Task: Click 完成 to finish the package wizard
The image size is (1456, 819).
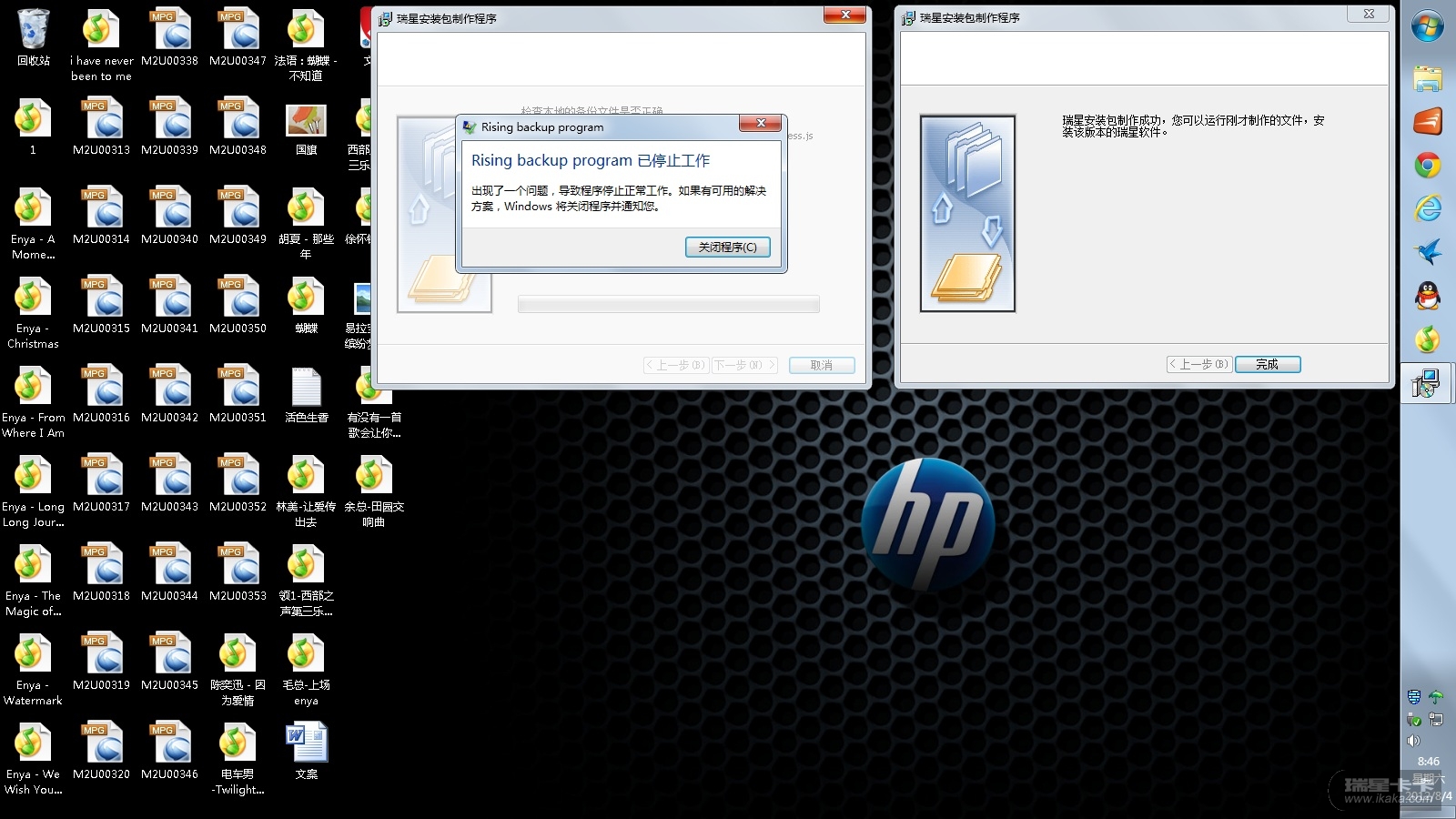Action: coord(1267,365)
